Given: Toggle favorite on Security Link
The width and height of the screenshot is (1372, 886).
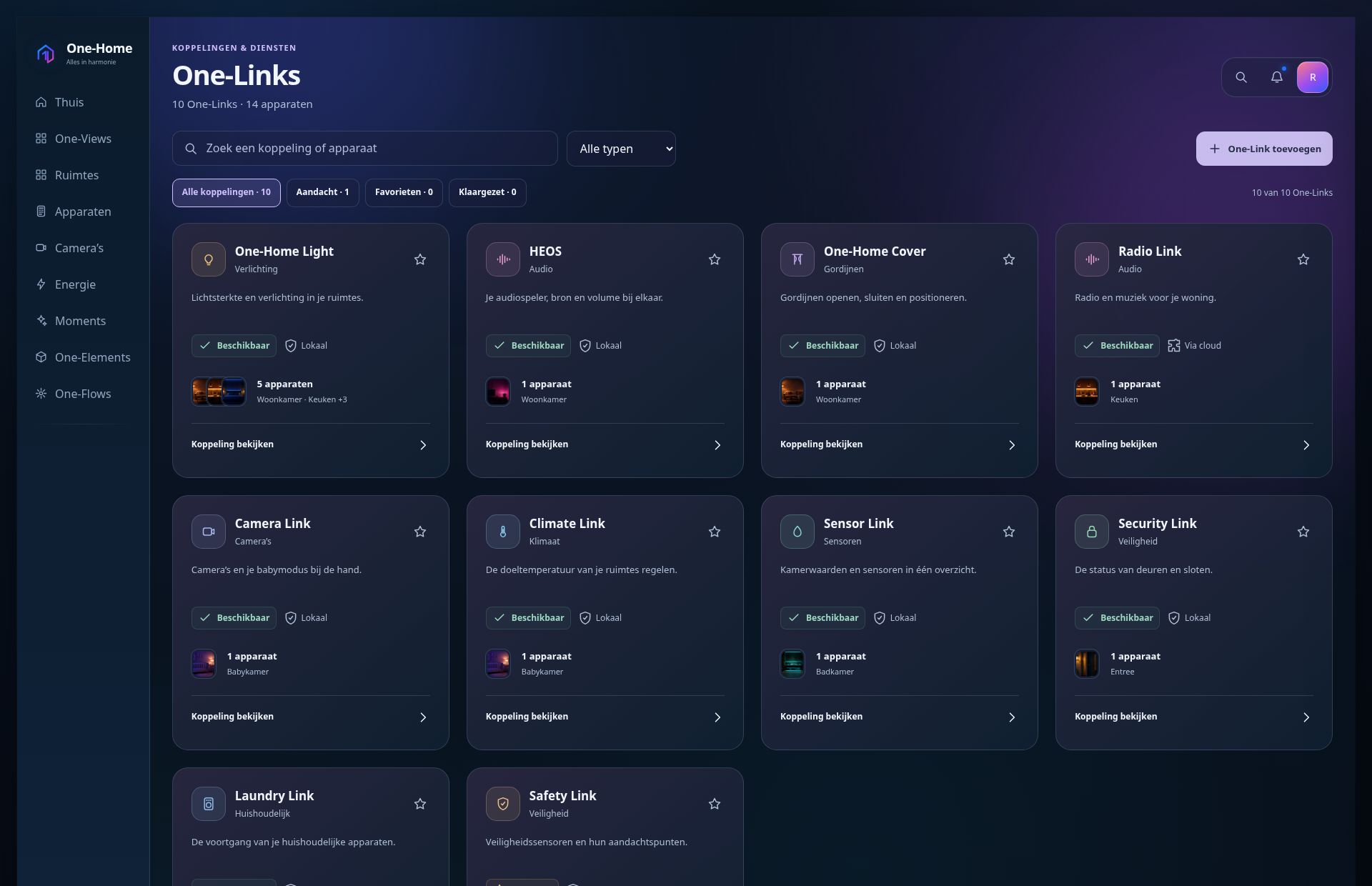Looking at the screenshot, I should (1303, 532).
